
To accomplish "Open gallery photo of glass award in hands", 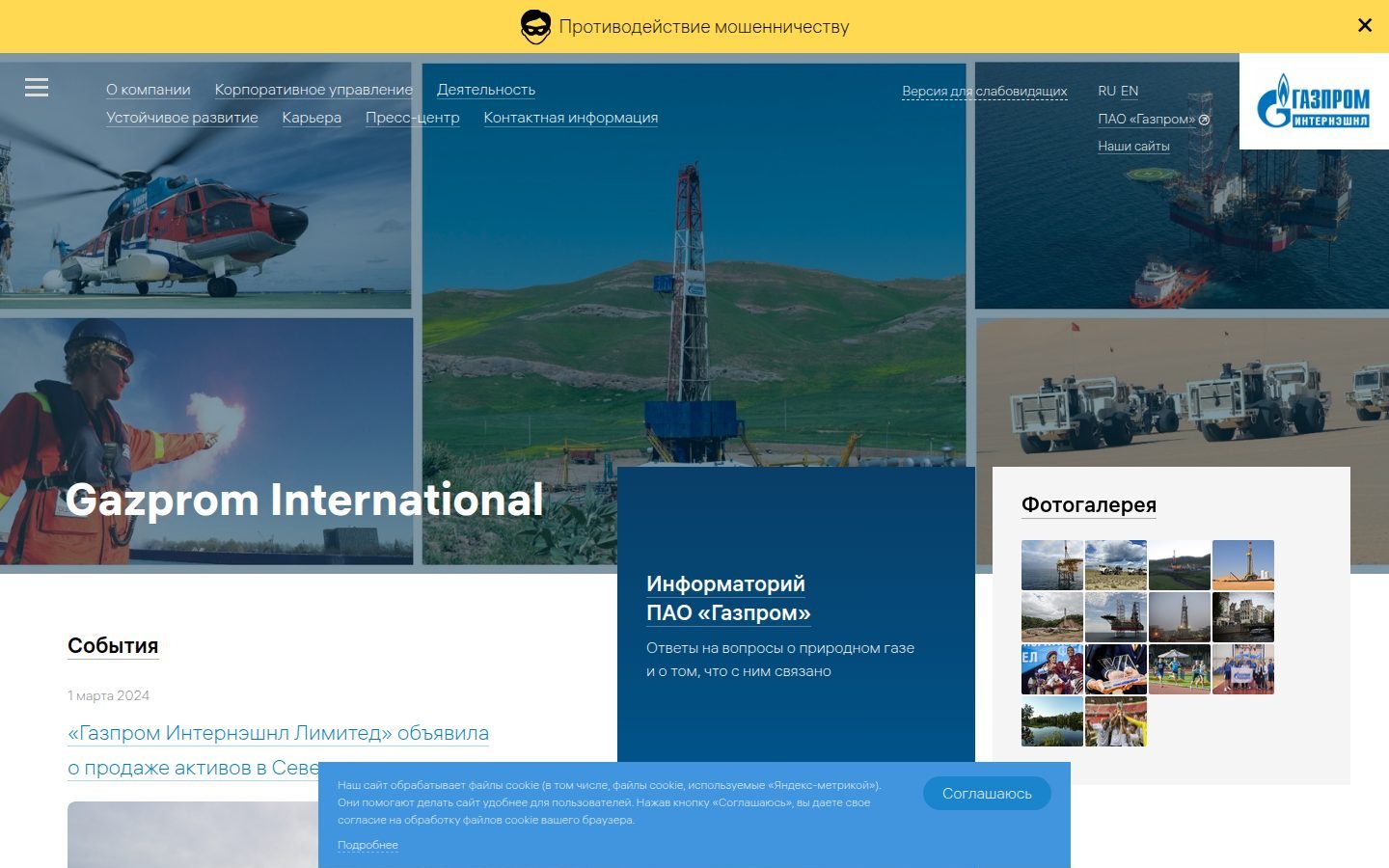I will (x=1116, y=669).
